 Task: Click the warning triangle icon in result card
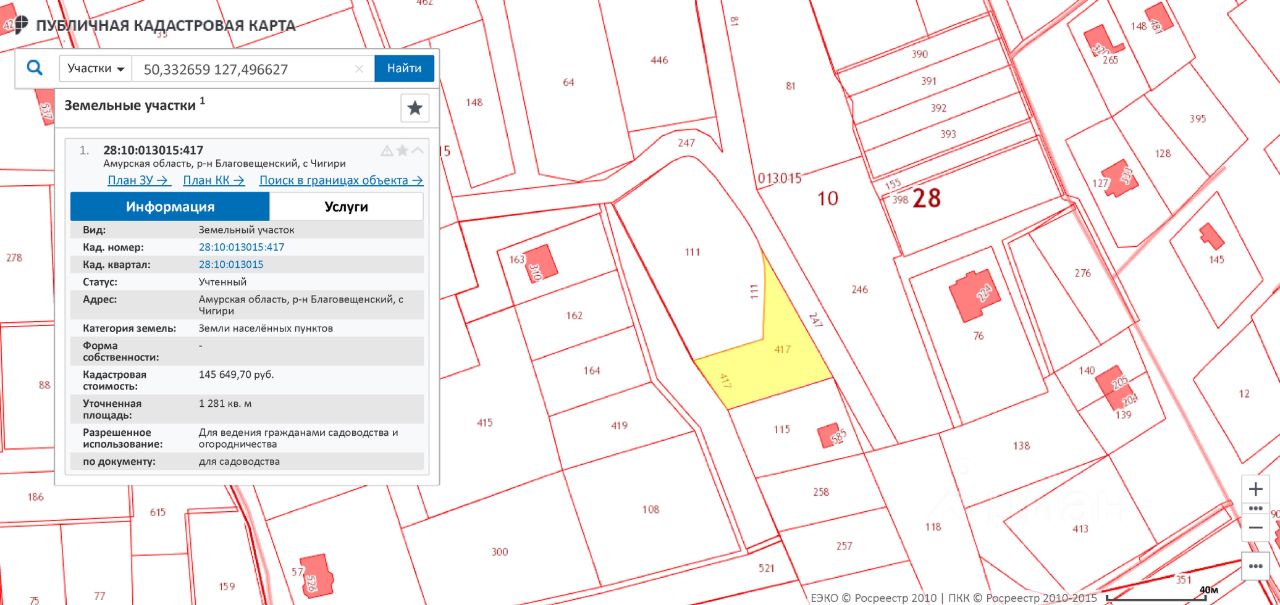(x=387, y=151)
